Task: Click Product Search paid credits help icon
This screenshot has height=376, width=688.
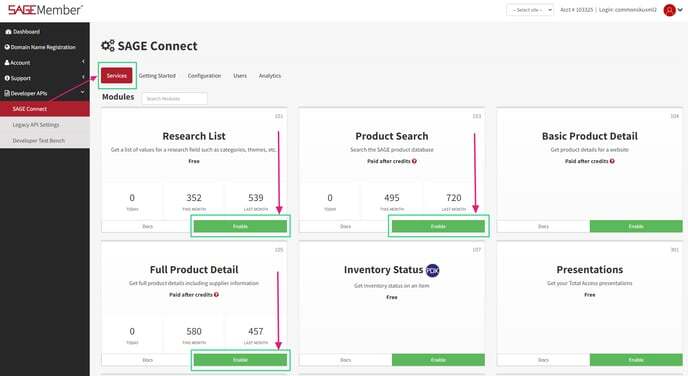Action: [414, 161]
